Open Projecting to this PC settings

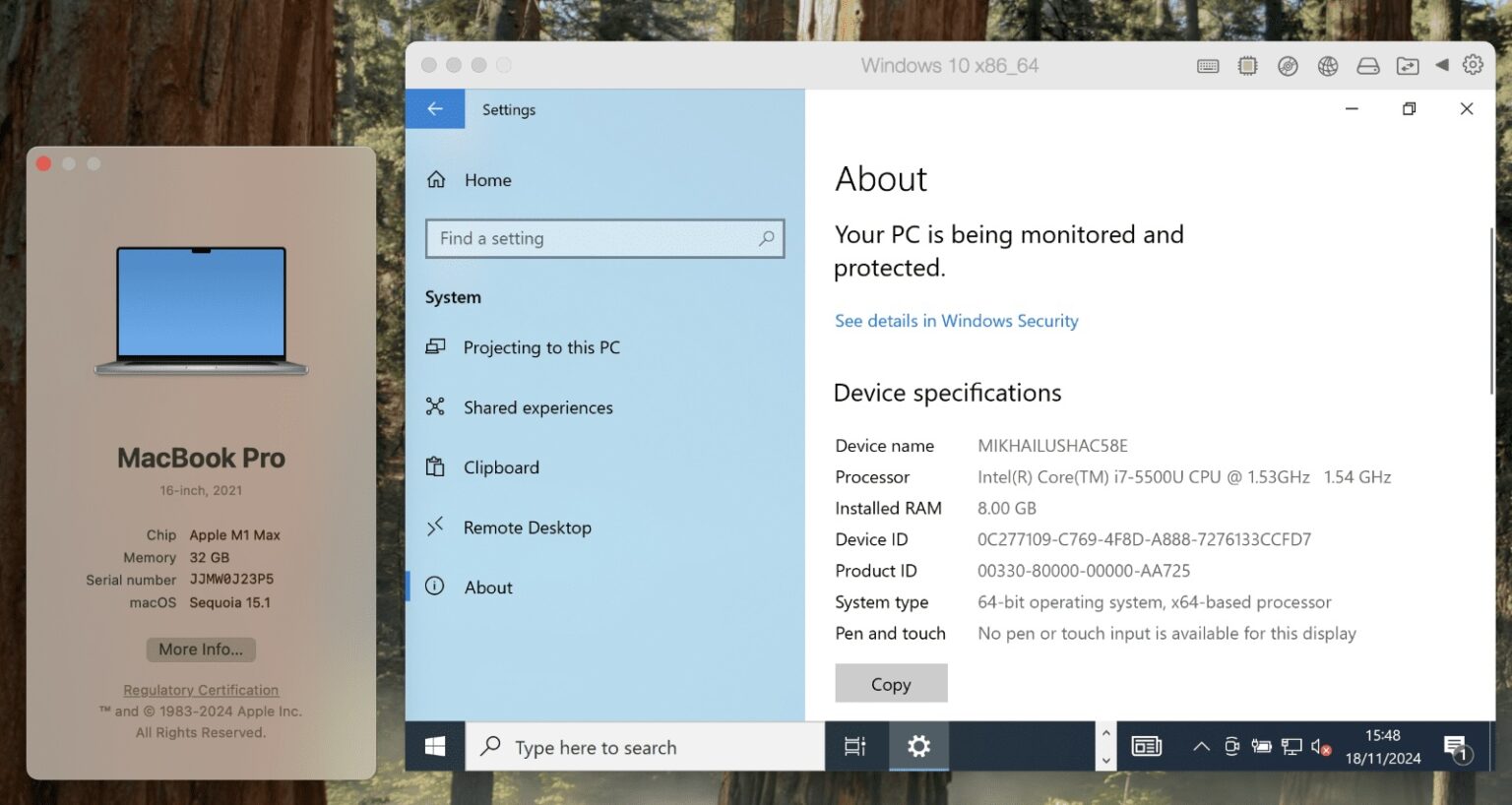(541, 347)
